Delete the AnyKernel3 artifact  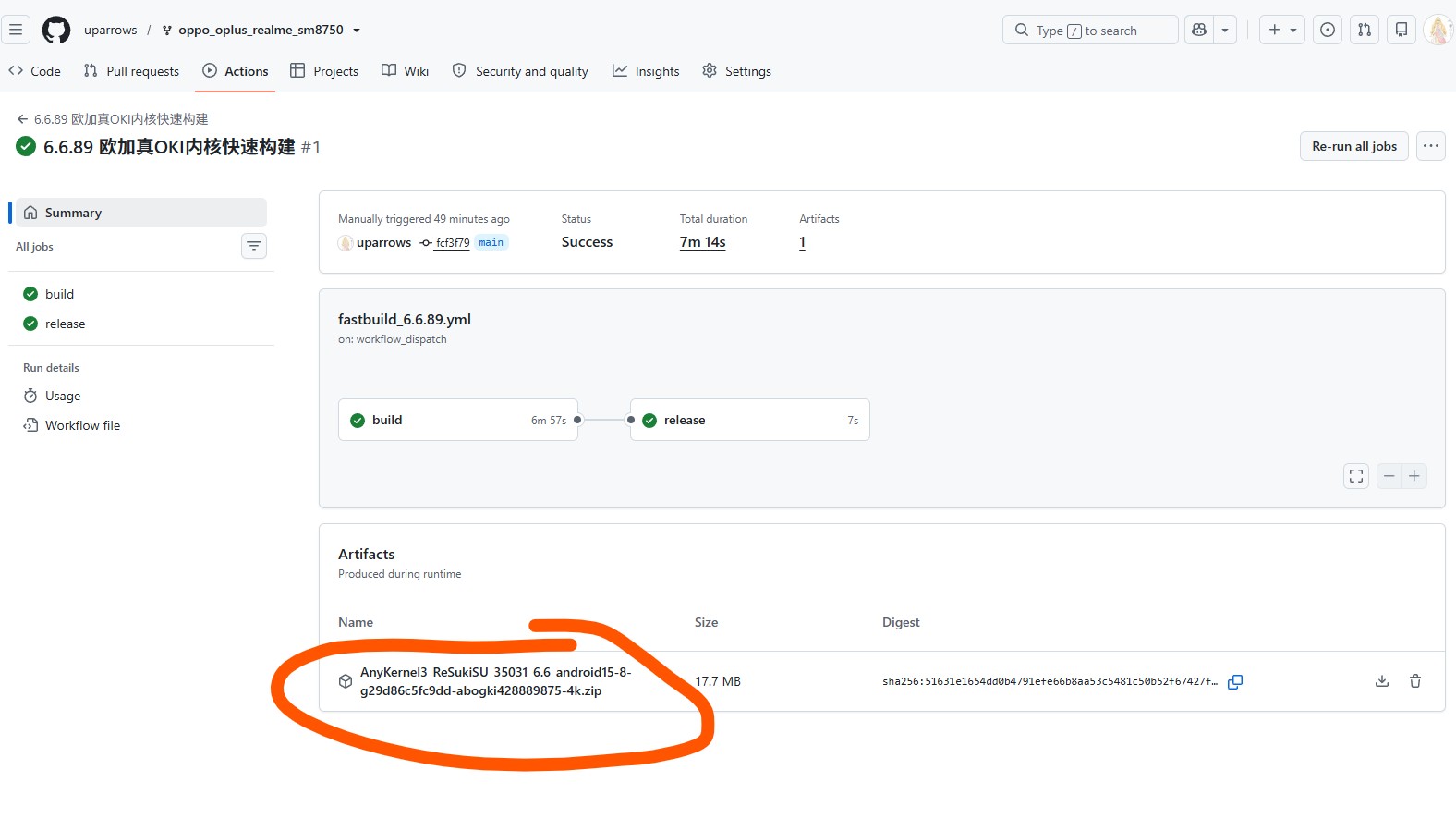(x=1415, y=681)
